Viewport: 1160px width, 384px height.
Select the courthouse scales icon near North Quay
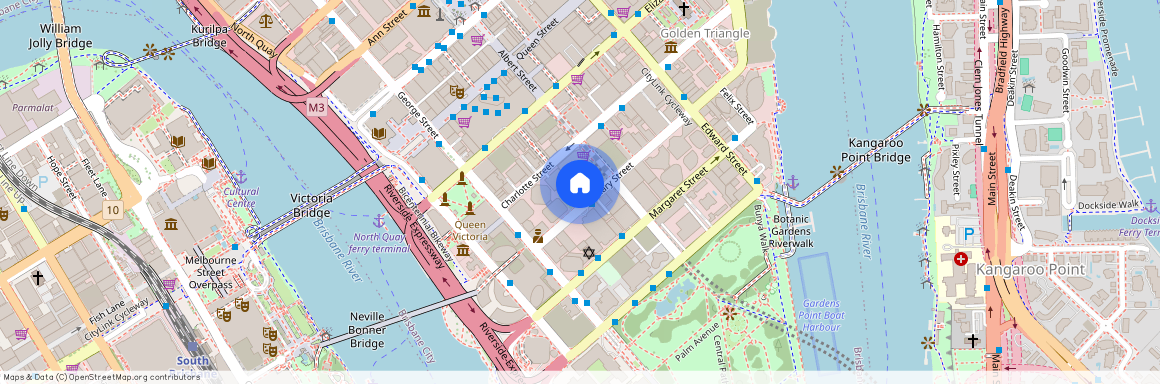pyautogui.click(x=266, y=20)
